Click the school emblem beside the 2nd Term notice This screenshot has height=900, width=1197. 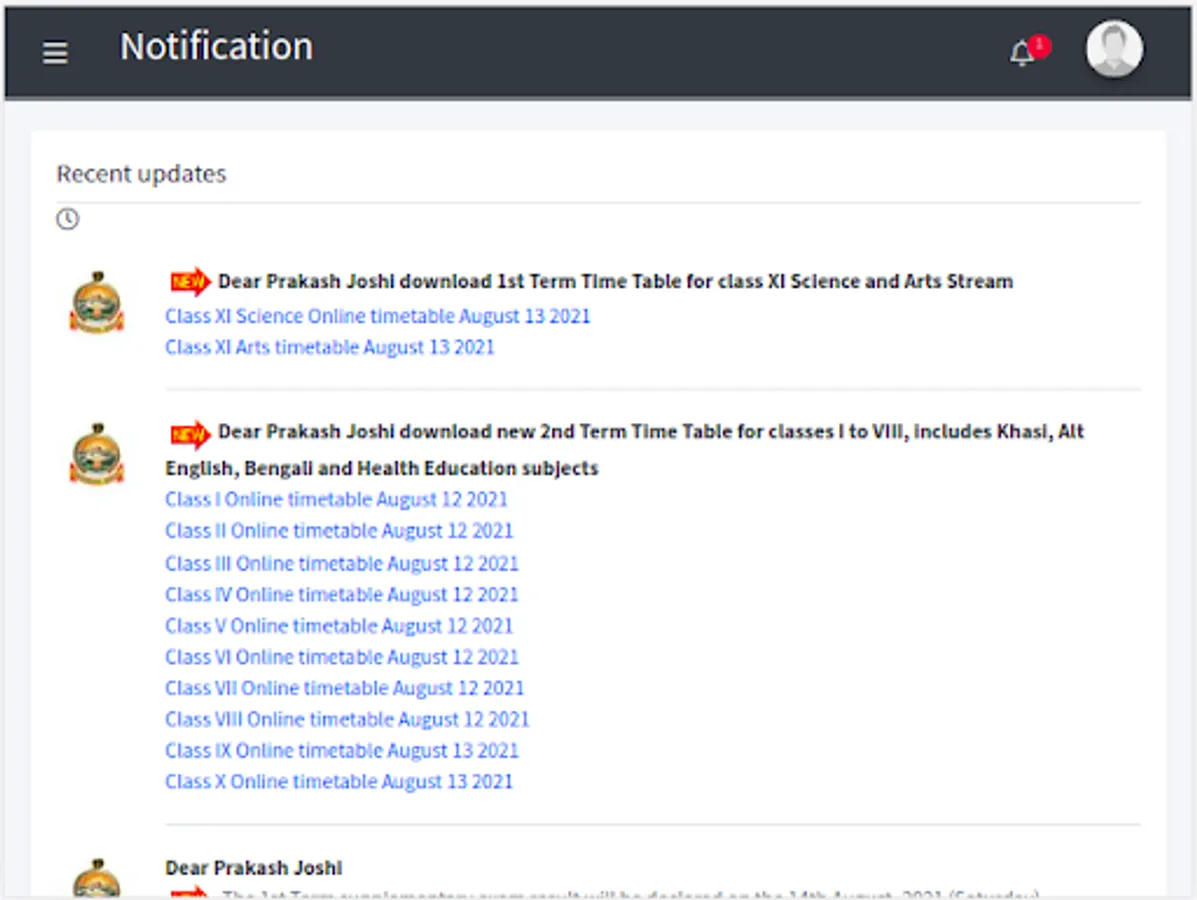[x=97, y=455]
